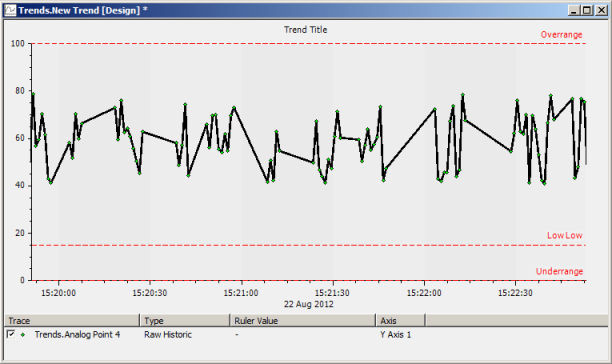Select the Trends.Analog Point 4 trace name
The width and height of the screenshot is (612, 364).
pos(77,335)
